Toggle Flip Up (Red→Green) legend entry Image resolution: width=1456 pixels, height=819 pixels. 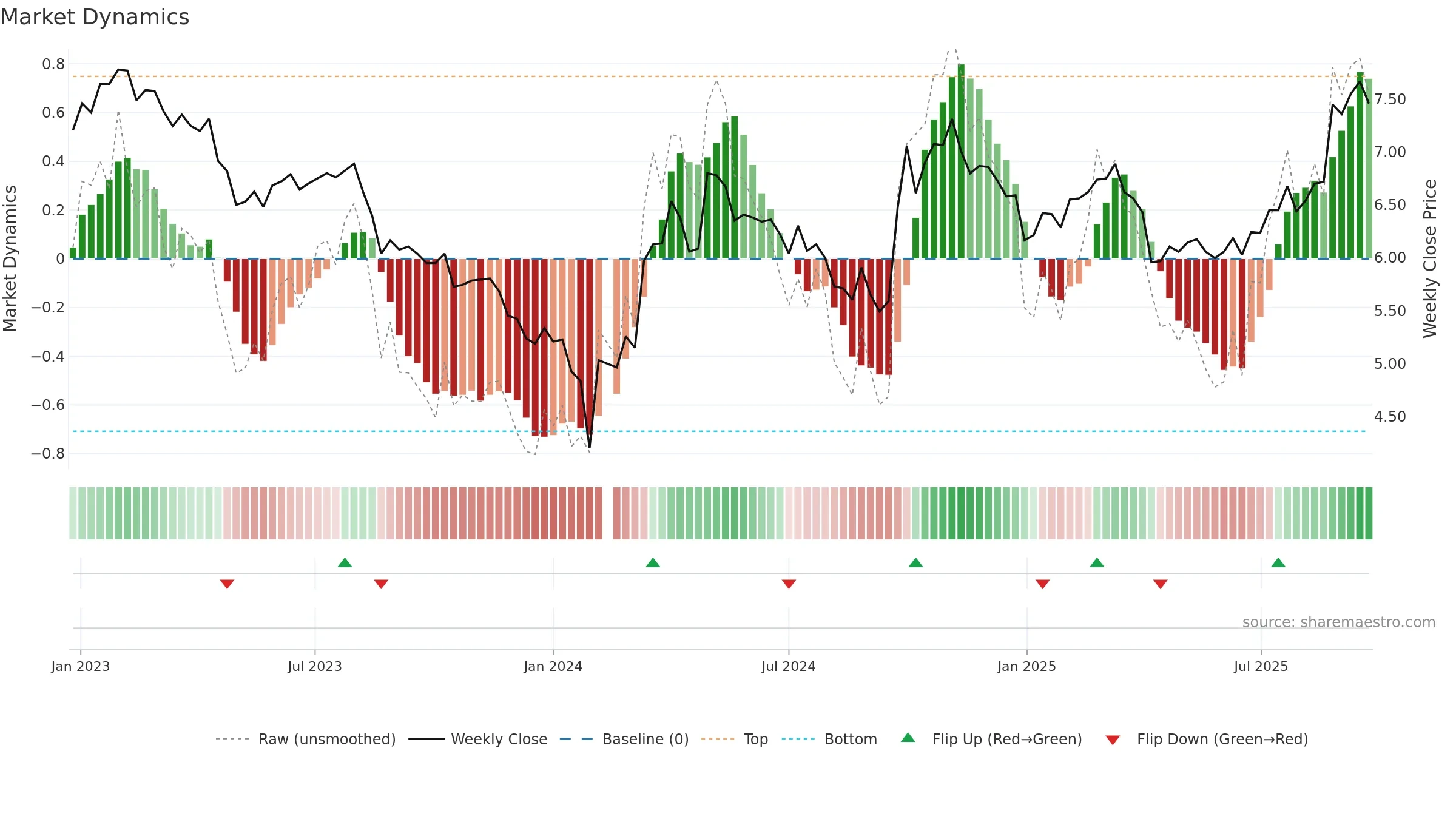tap(991, 739)
